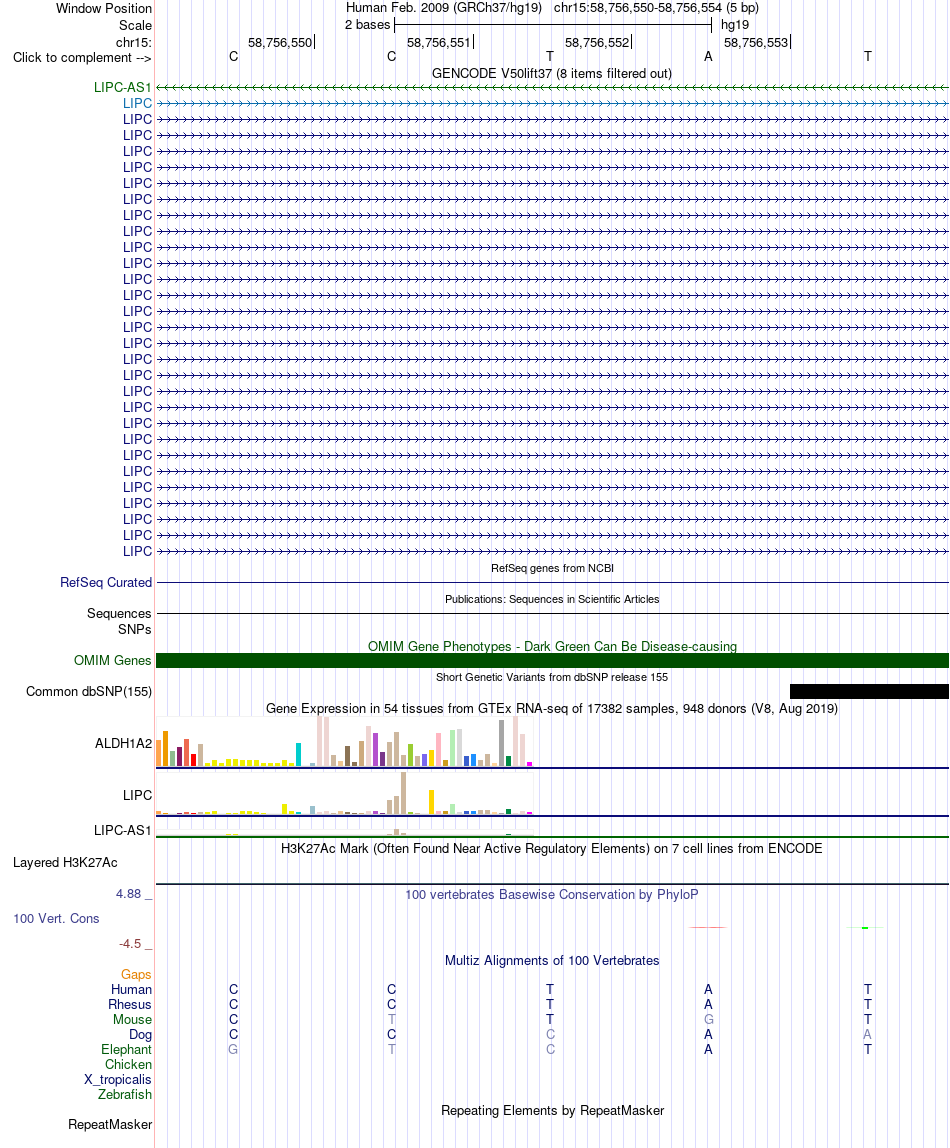Click the dark green OMIM gene bar
Image resolution: width=950 pixels, height=1148 pixels.
coord(553,660)
